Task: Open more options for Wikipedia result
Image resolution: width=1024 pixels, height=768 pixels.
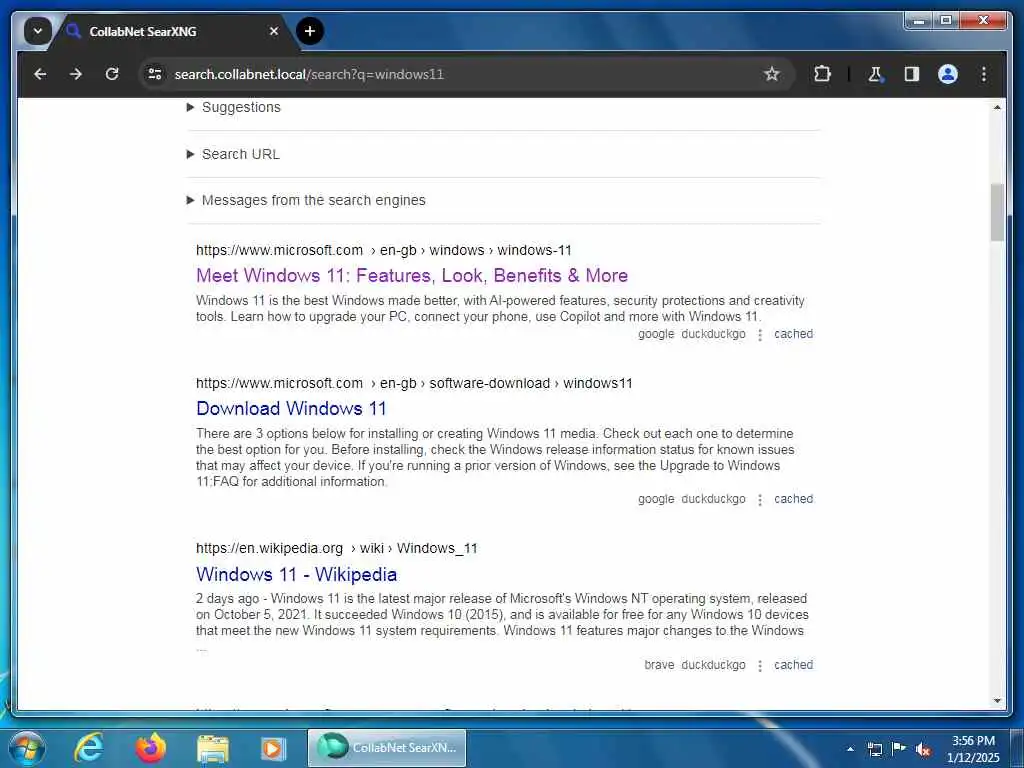Action: point(760,665)
